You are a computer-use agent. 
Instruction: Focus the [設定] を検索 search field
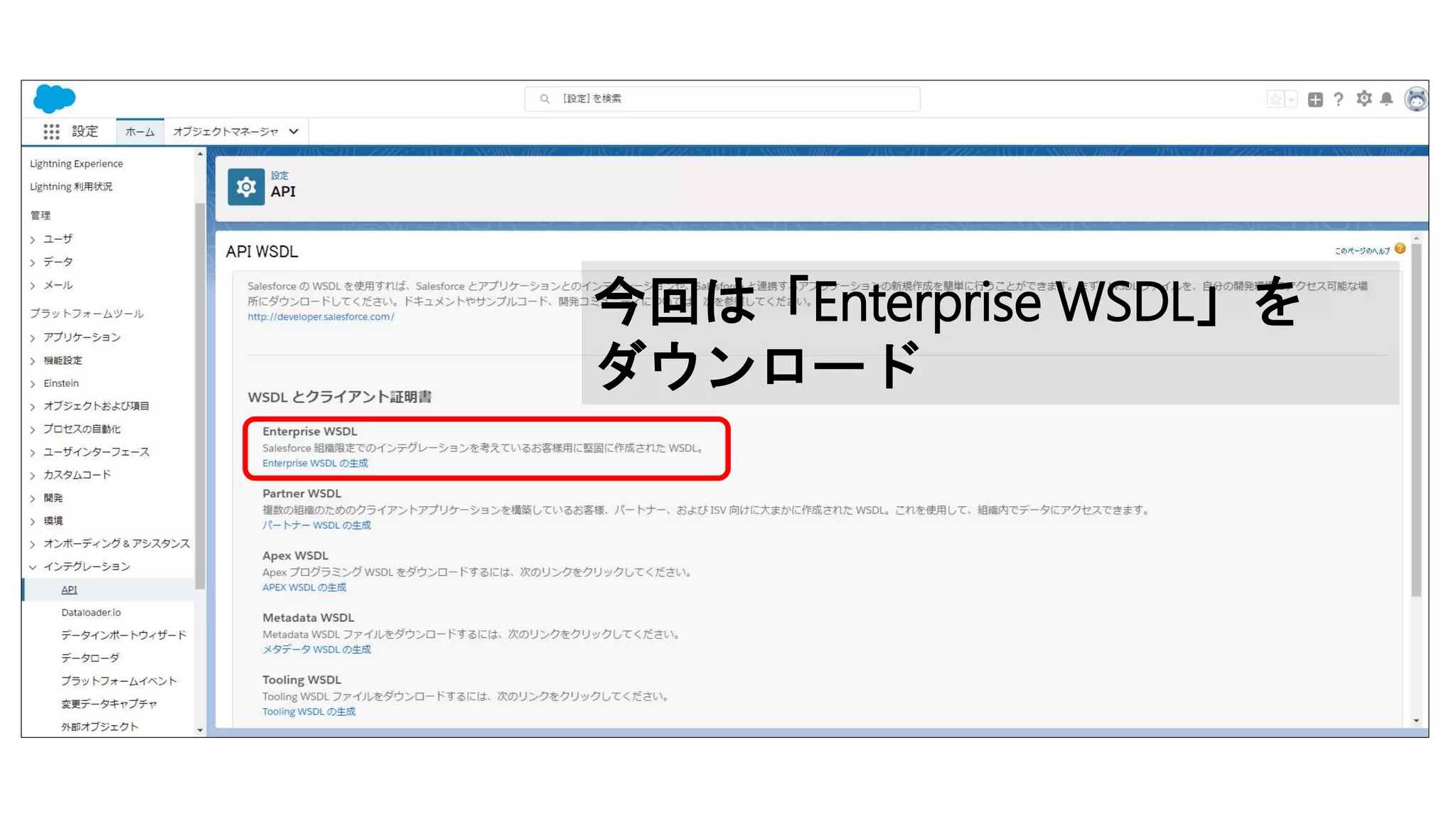722,99
